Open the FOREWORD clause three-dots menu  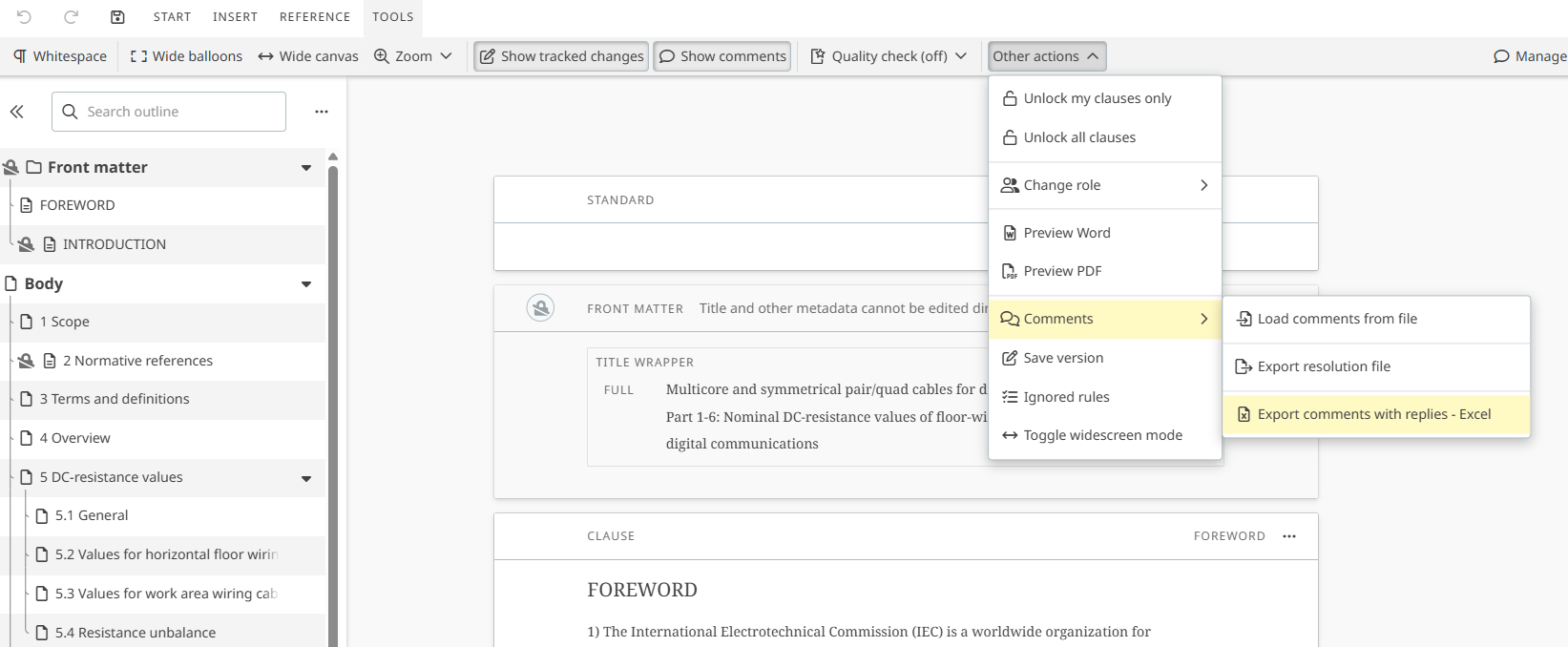pos(1289,536)
